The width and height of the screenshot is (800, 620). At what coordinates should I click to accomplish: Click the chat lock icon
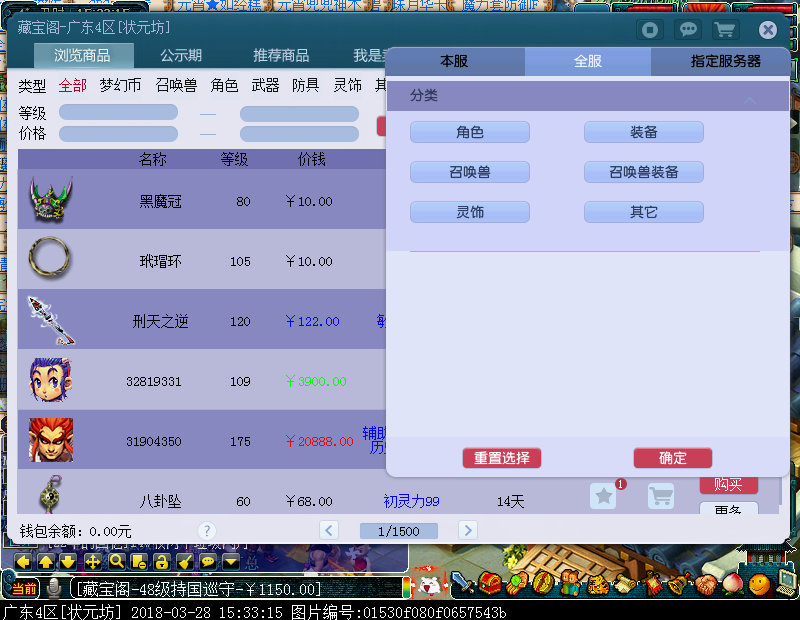(x=162, y=562)
